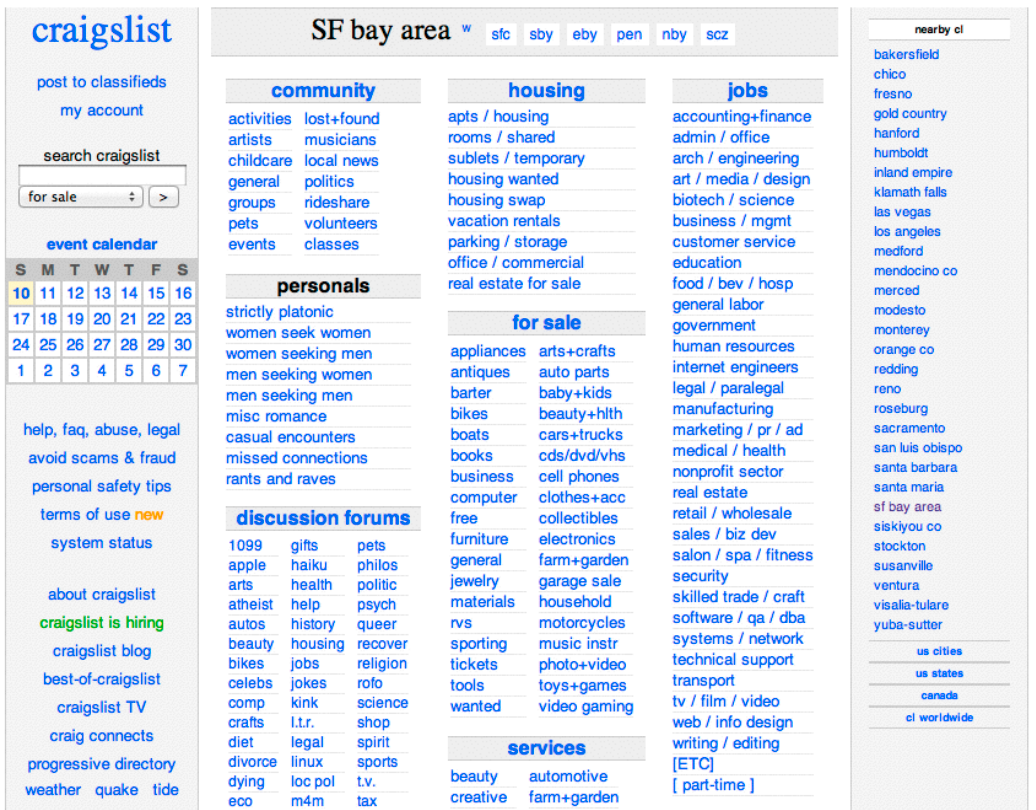Viewport: 1036px width, 810px height.
Task: Open the craigslist logo homepage link
Action: (x=102, y=30)
